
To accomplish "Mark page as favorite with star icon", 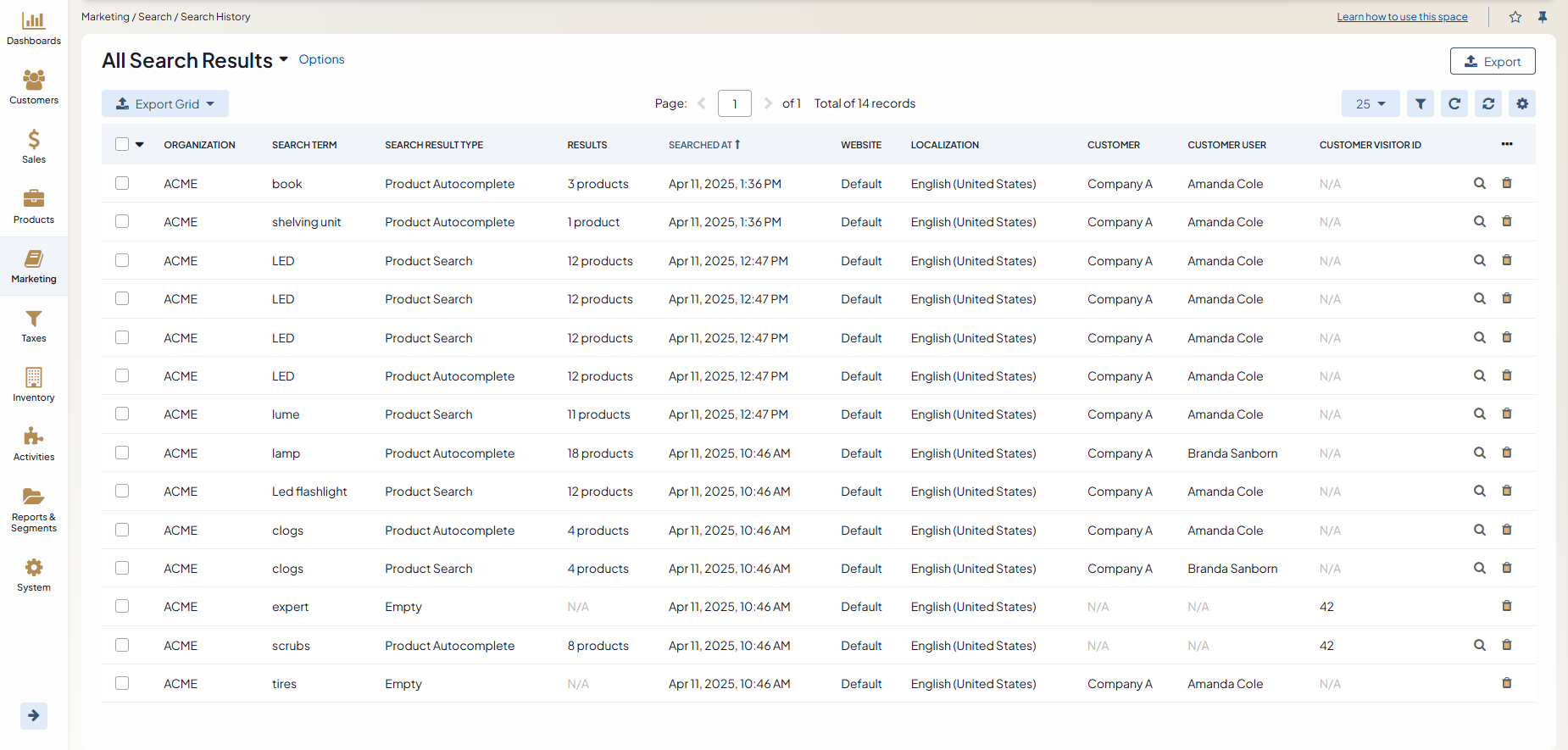I will [1515, 17].
